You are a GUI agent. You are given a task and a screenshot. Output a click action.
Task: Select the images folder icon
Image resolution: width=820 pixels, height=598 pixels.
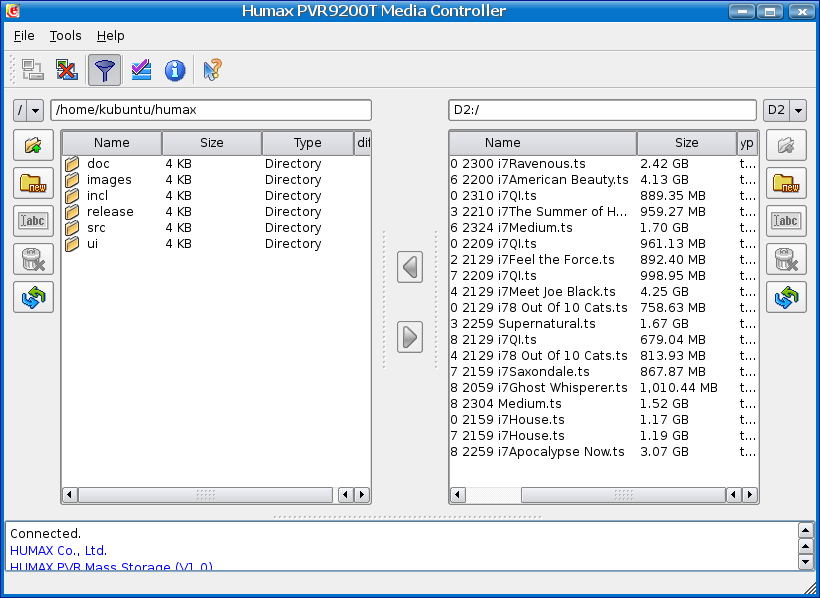coord(72,180)
